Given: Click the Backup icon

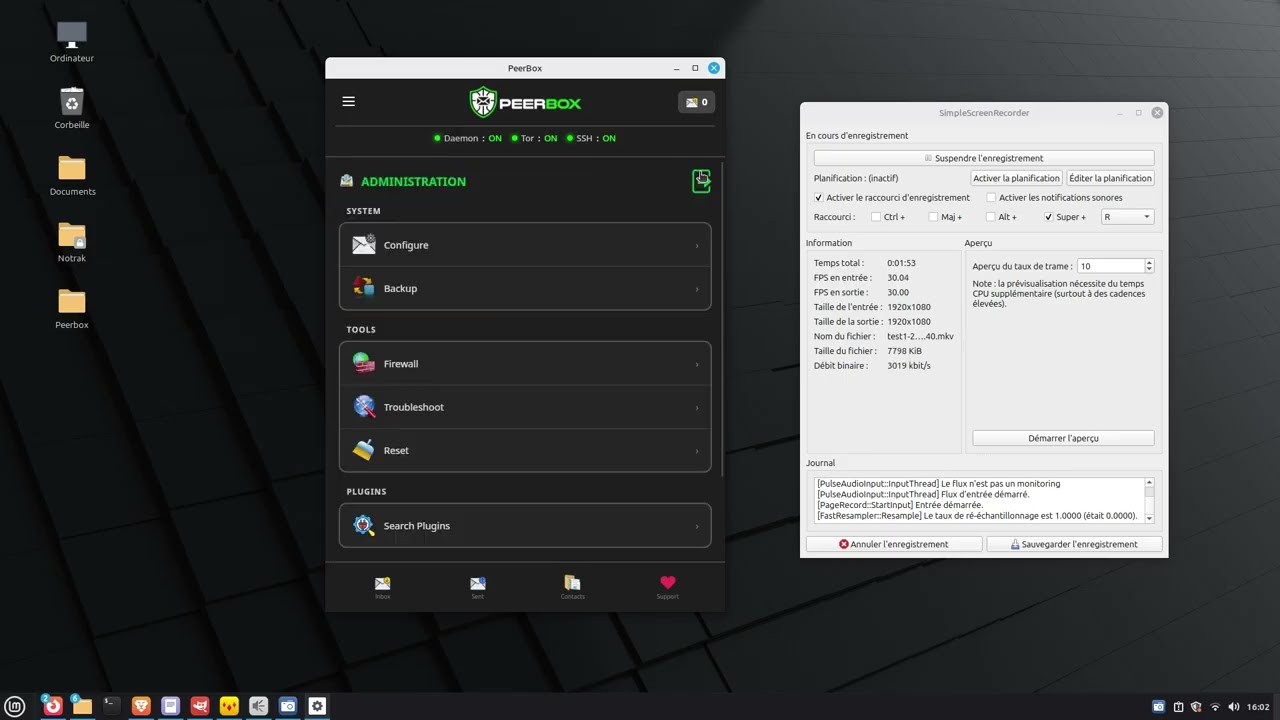Looking at the screenshot, I should pyautogui.click(x=363, y=288).
